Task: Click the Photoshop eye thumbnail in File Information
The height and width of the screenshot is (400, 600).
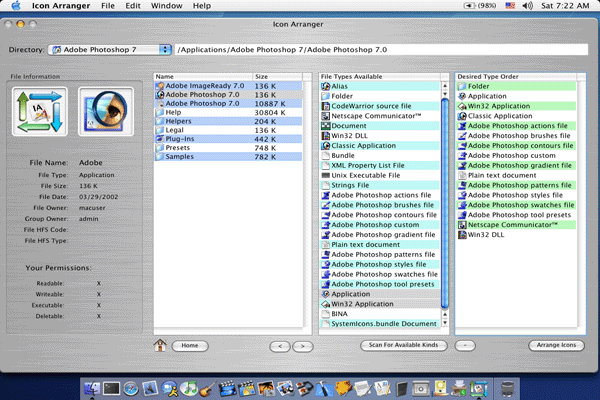Action: pos(106,111)
